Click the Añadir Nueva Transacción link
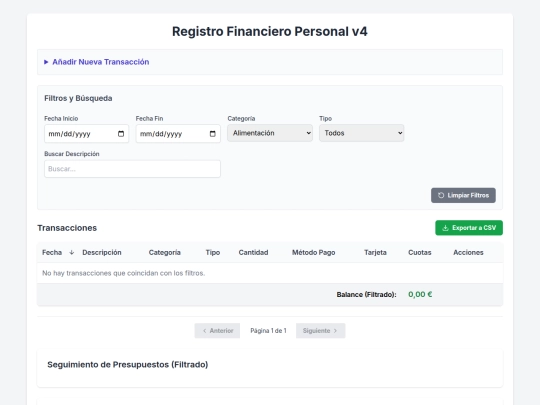The width and height of the screenshot is (540, 405). click(x=101, y=62)
